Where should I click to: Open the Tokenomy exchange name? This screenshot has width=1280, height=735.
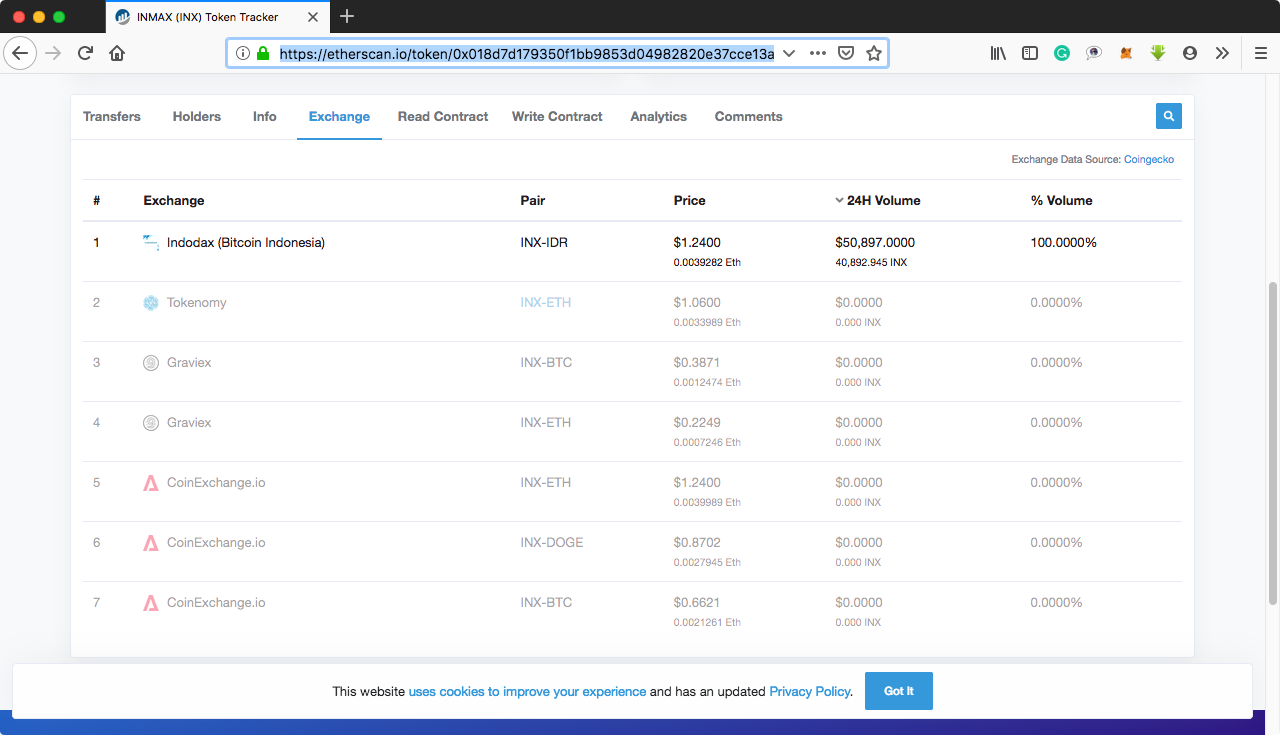(197, 302)
